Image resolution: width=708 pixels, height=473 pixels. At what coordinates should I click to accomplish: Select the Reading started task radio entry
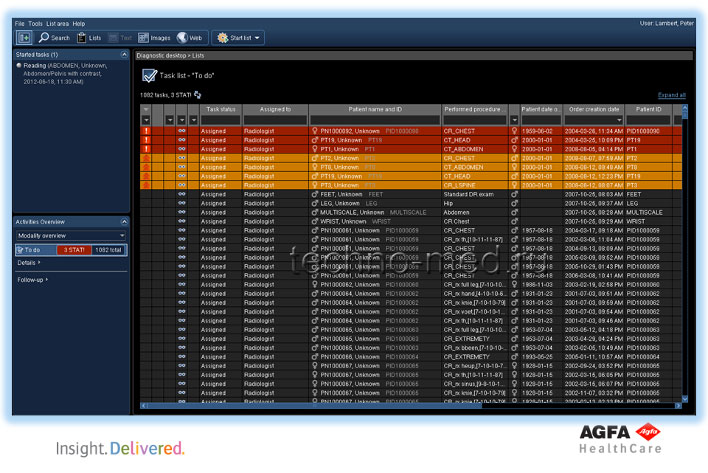click(20, 65)
